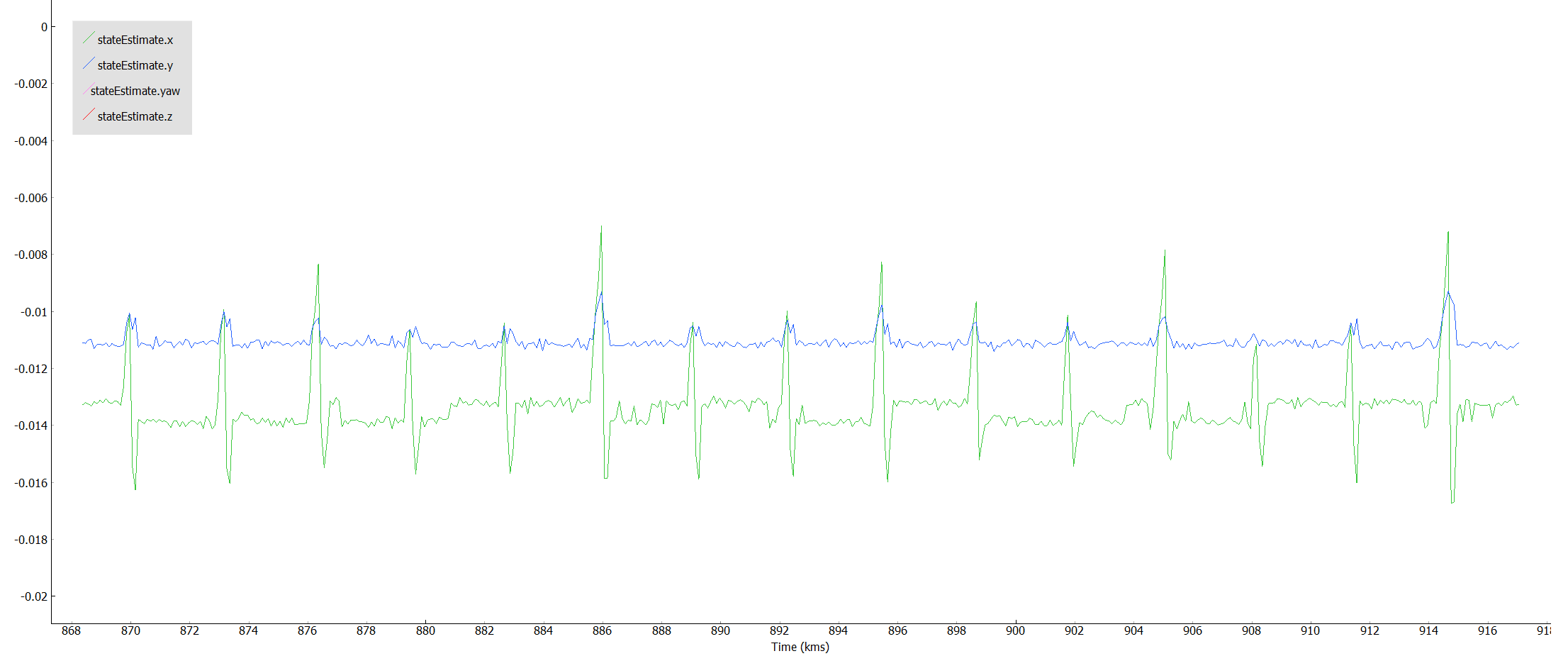The image size is (1568, 656).
Task: Toggle the stateEstimate.yaw legend entry
Action: click(135, 91)
